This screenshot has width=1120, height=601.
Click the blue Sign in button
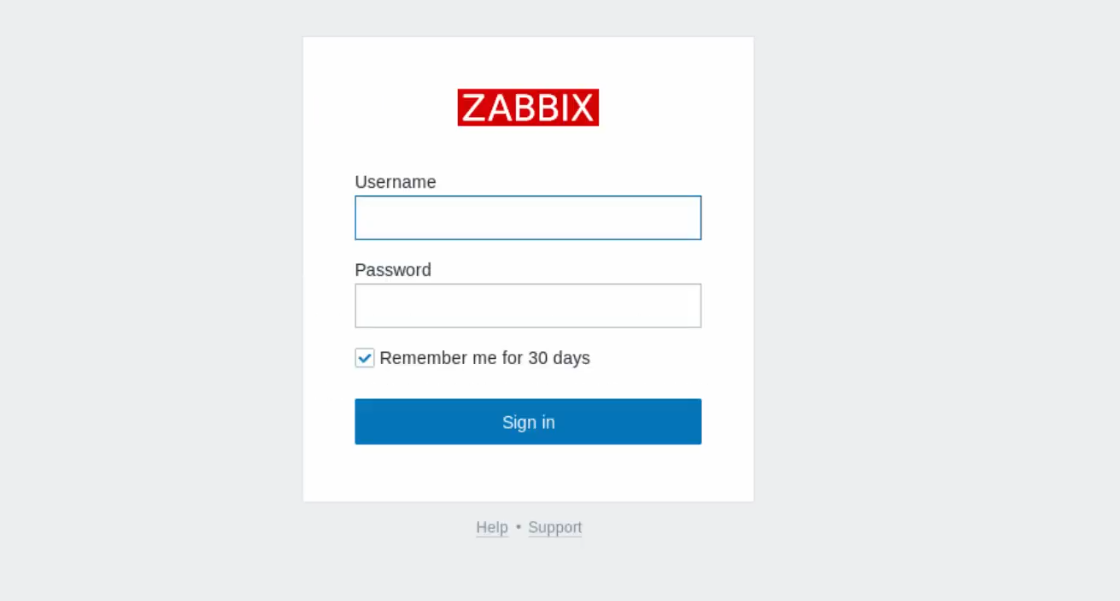click(527, 421)
